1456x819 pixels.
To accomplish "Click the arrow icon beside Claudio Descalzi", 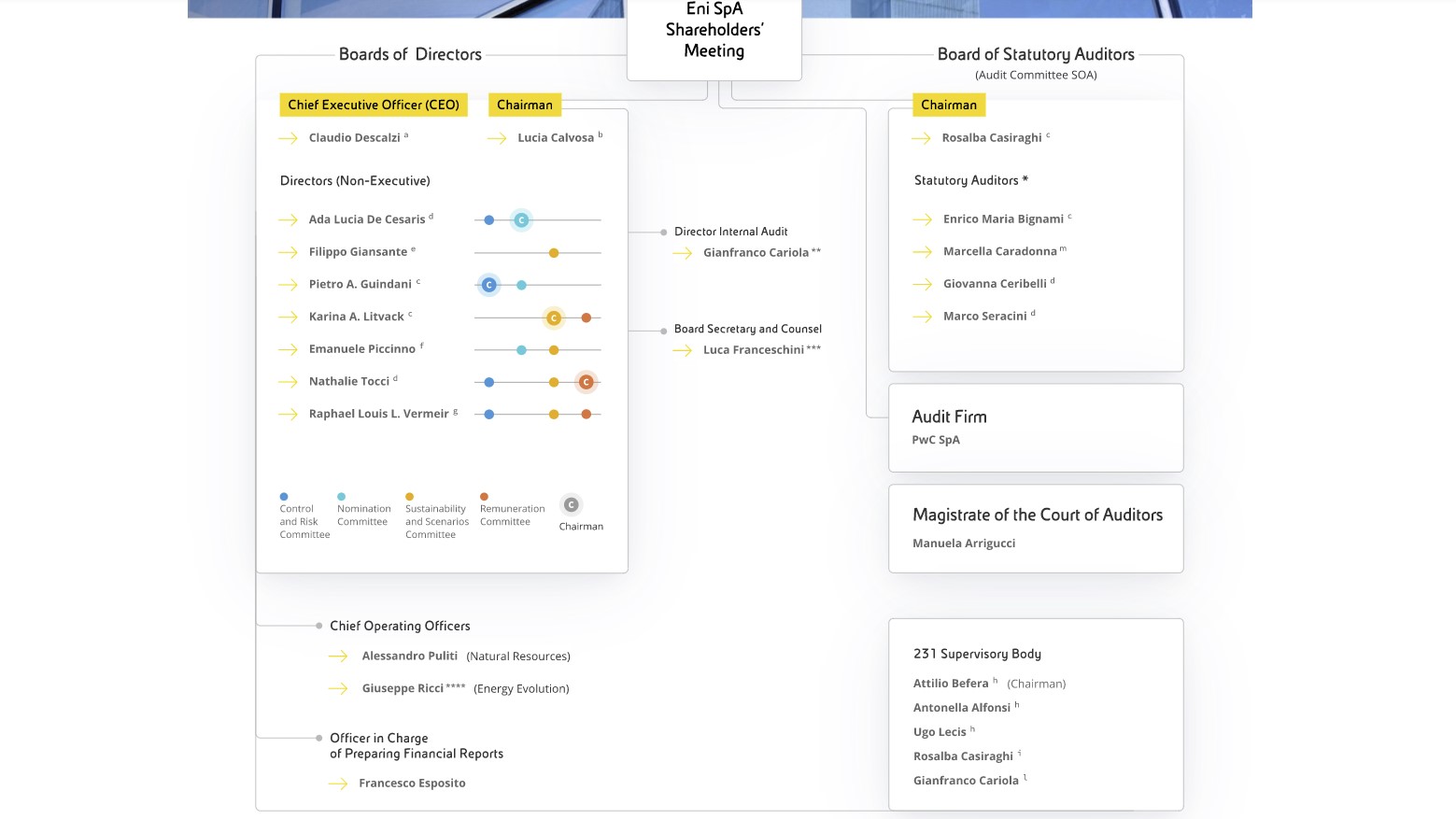I will 288,138.
